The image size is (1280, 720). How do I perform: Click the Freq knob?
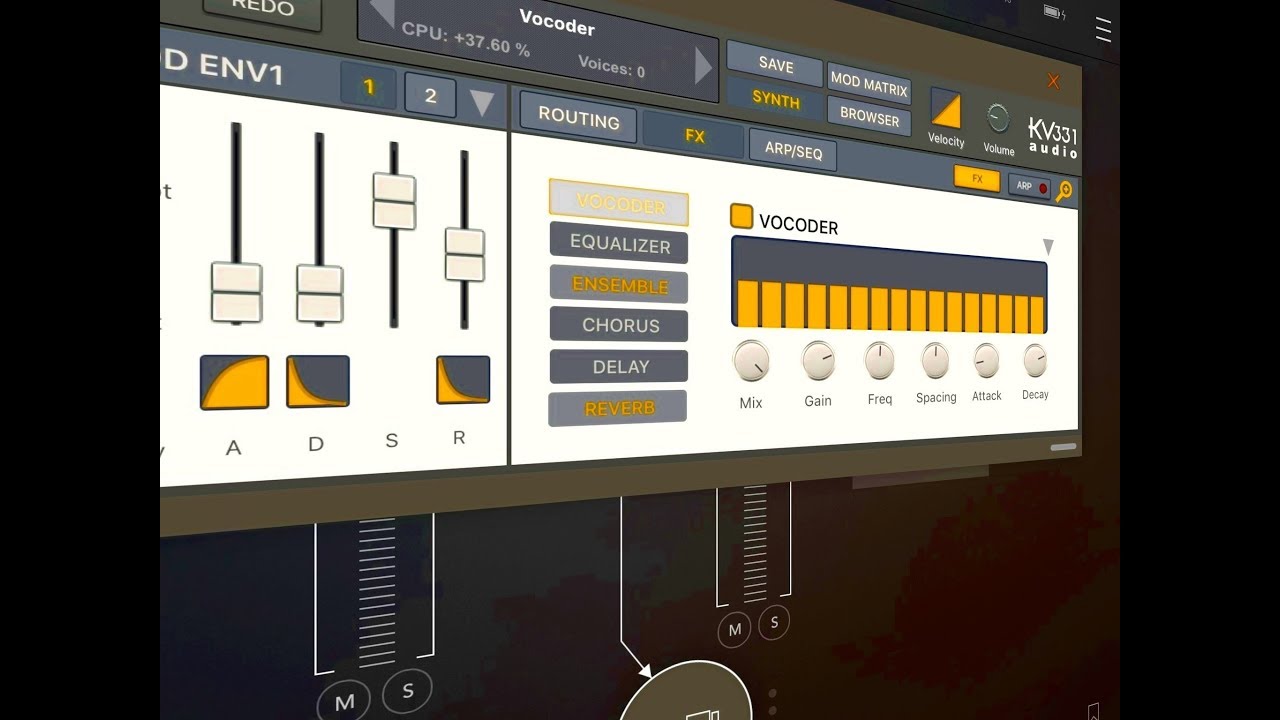click(x=880, y=360)
